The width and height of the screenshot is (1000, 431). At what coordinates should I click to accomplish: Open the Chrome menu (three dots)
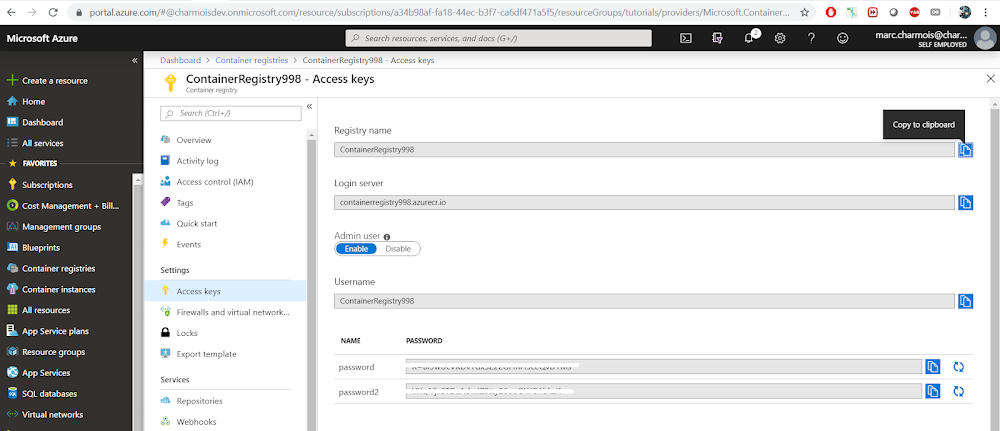(985, 12)
